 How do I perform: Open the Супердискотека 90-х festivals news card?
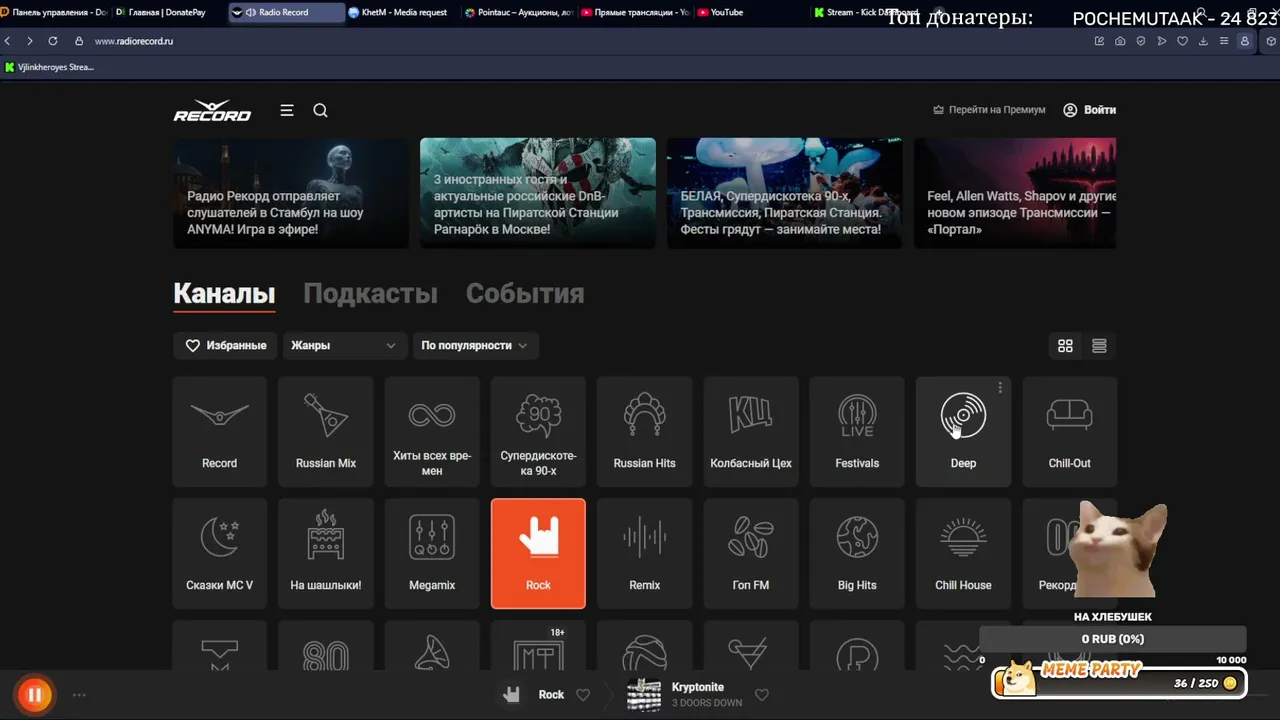tap(785, 193)
